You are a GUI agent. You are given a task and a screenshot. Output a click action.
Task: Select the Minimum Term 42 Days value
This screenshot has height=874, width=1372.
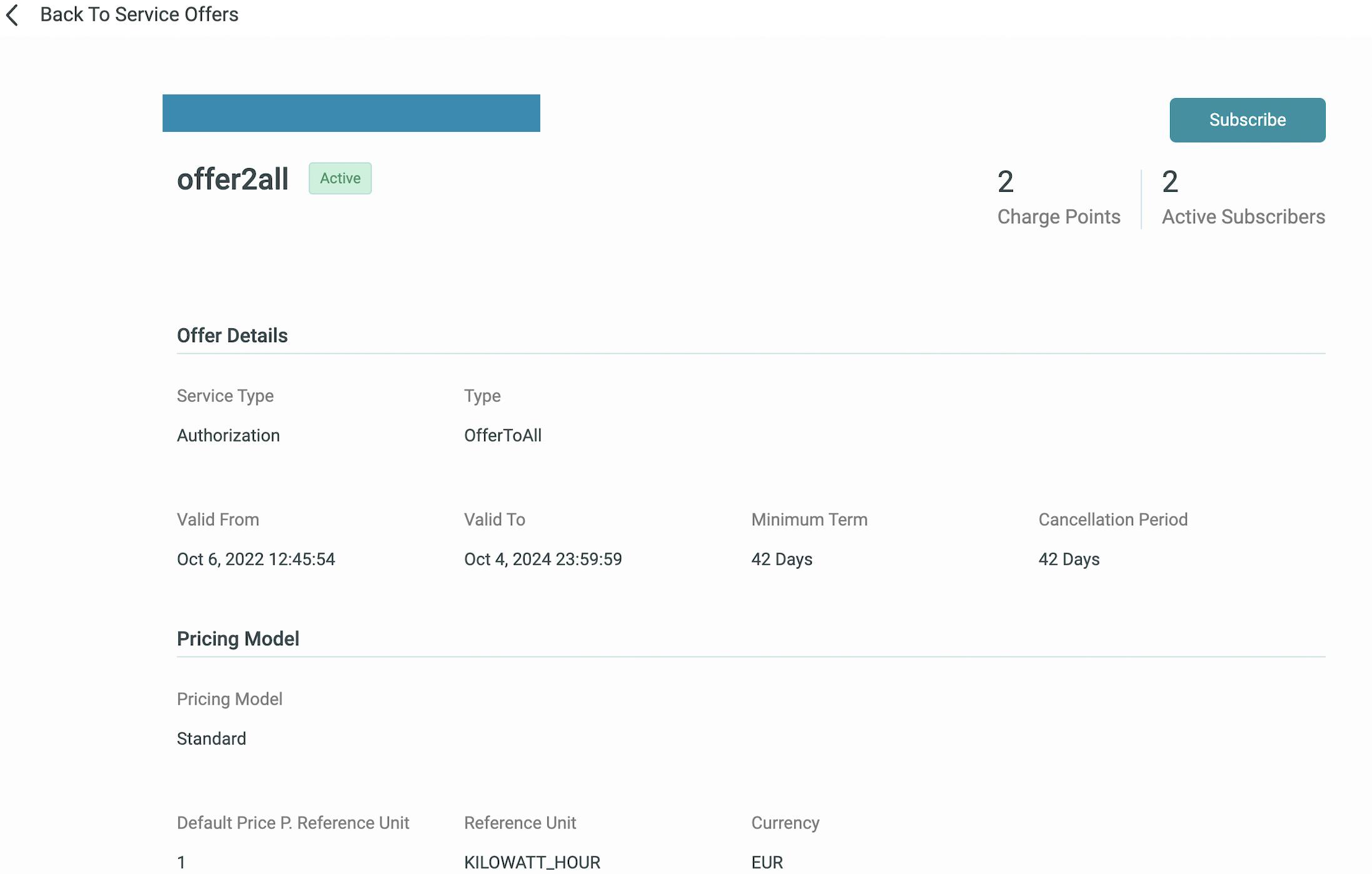pyautogui.click(x=782, y=559)
